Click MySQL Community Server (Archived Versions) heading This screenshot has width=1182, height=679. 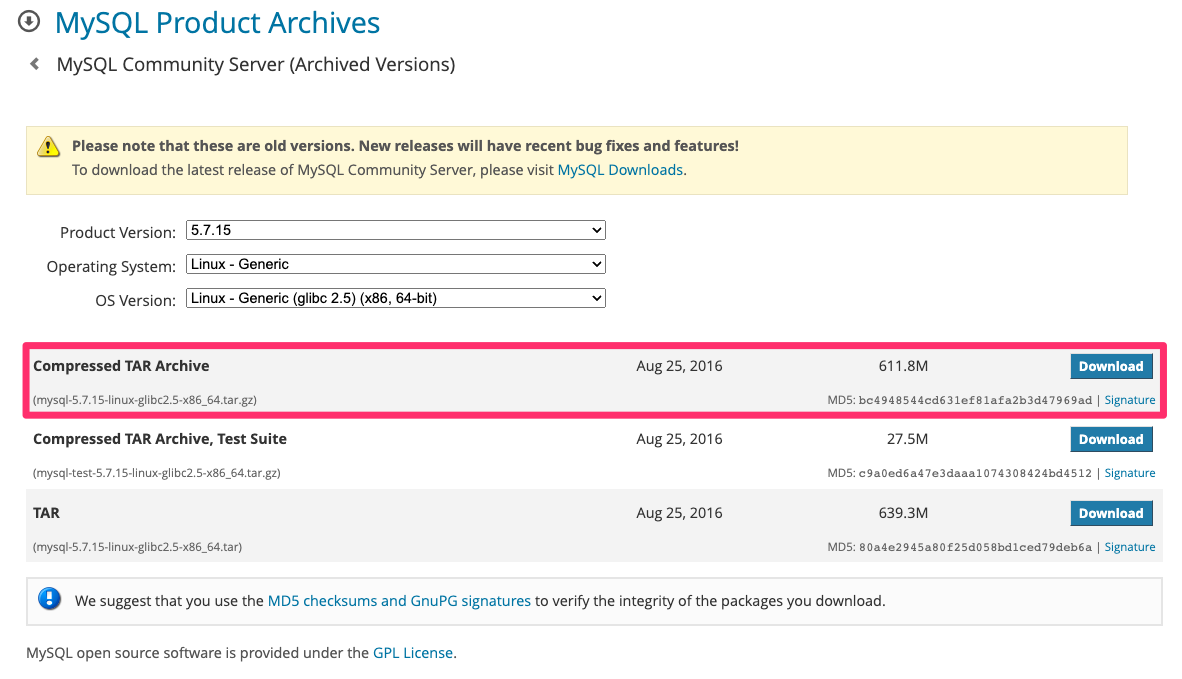[x=256, y=64]
